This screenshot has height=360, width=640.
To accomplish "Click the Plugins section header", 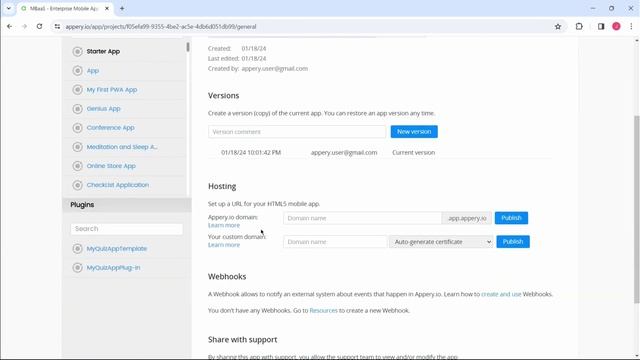I will tap(127, 205).
